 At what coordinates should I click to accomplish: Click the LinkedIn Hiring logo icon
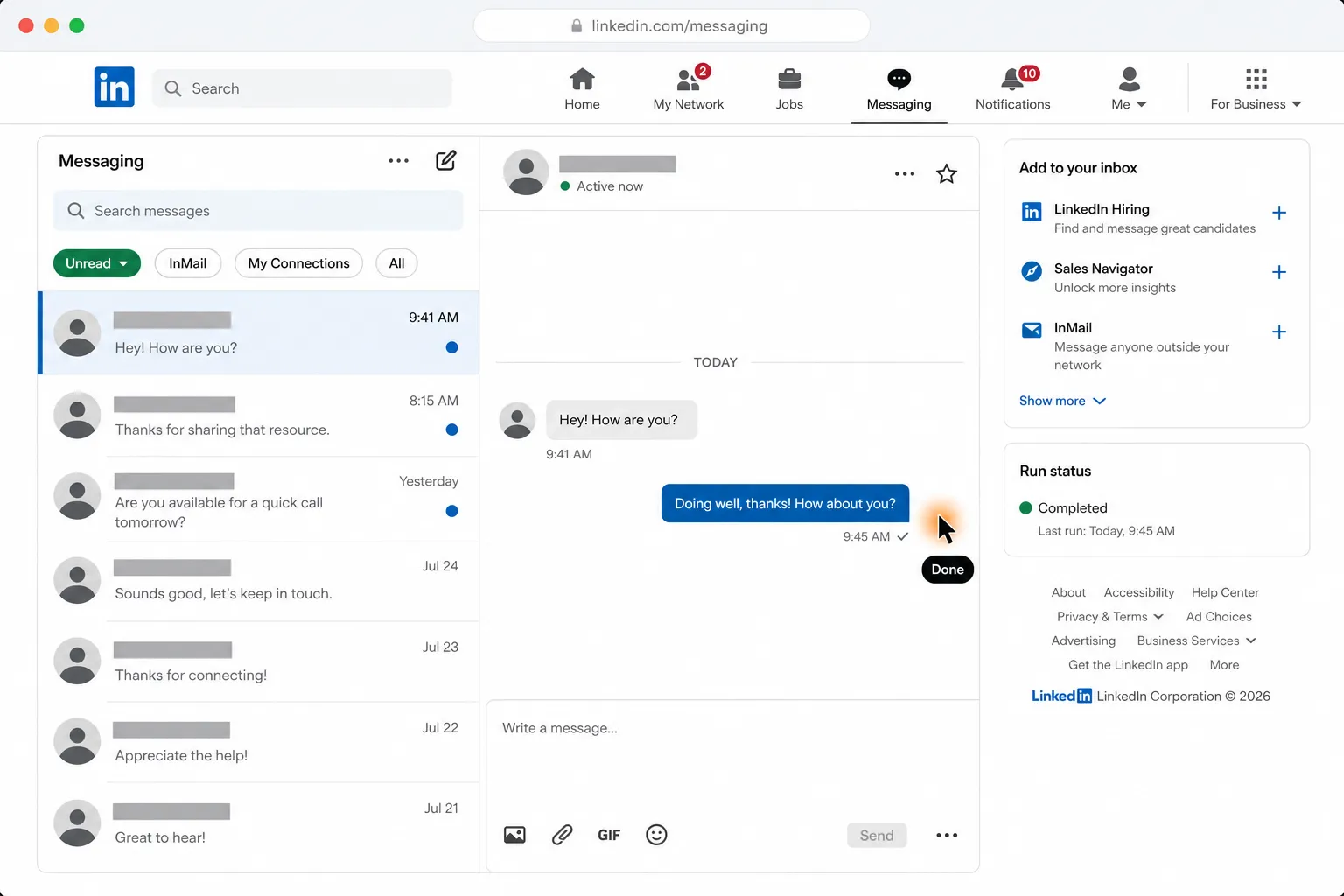point(1032,212)
